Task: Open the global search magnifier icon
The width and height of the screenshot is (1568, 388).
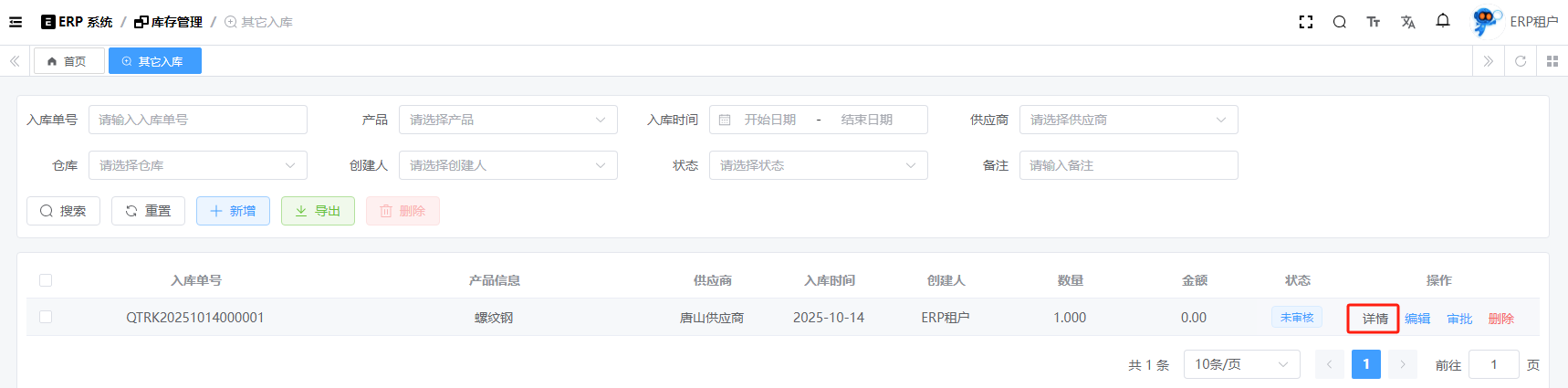Action: [x=1339, y=22]
